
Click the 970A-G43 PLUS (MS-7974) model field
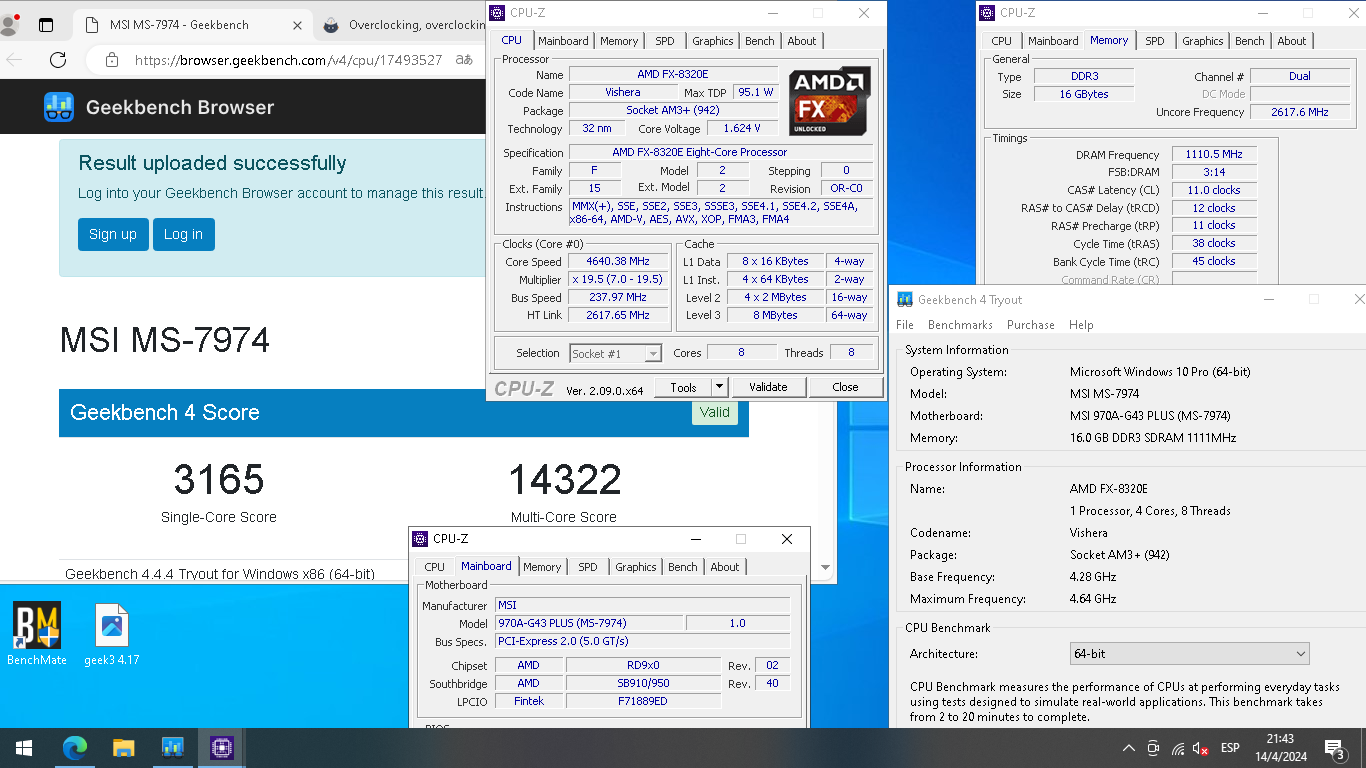[x=590, y=623]
